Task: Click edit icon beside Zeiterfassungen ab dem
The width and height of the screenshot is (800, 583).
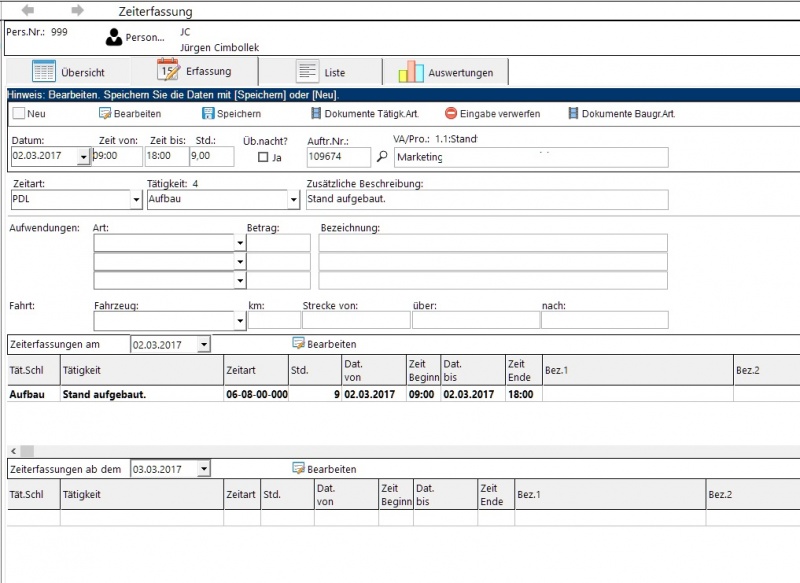Action: point(298,468)
